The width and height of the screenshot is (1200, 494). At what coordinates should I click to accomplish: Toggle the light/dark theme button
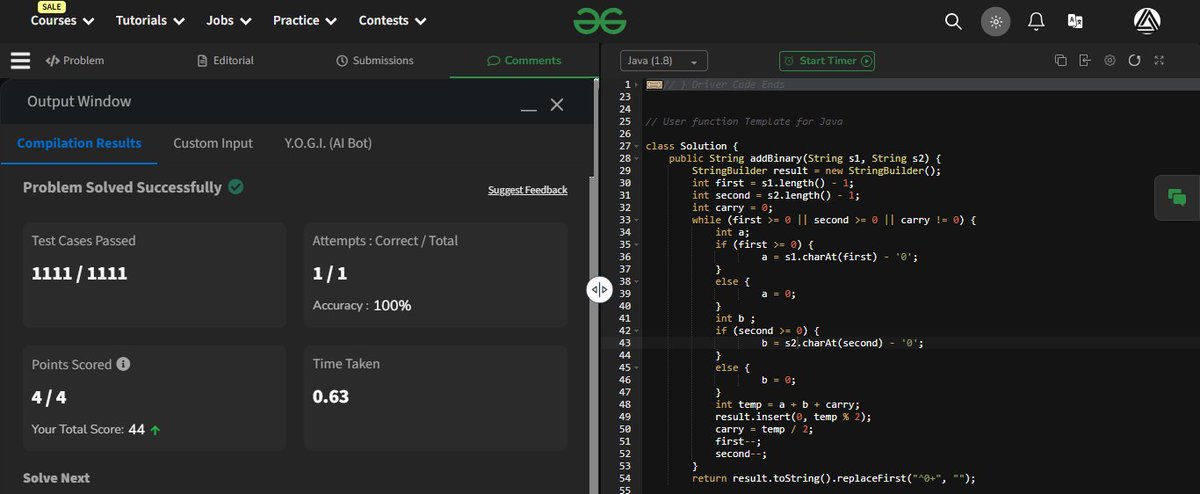click(995, 21)
